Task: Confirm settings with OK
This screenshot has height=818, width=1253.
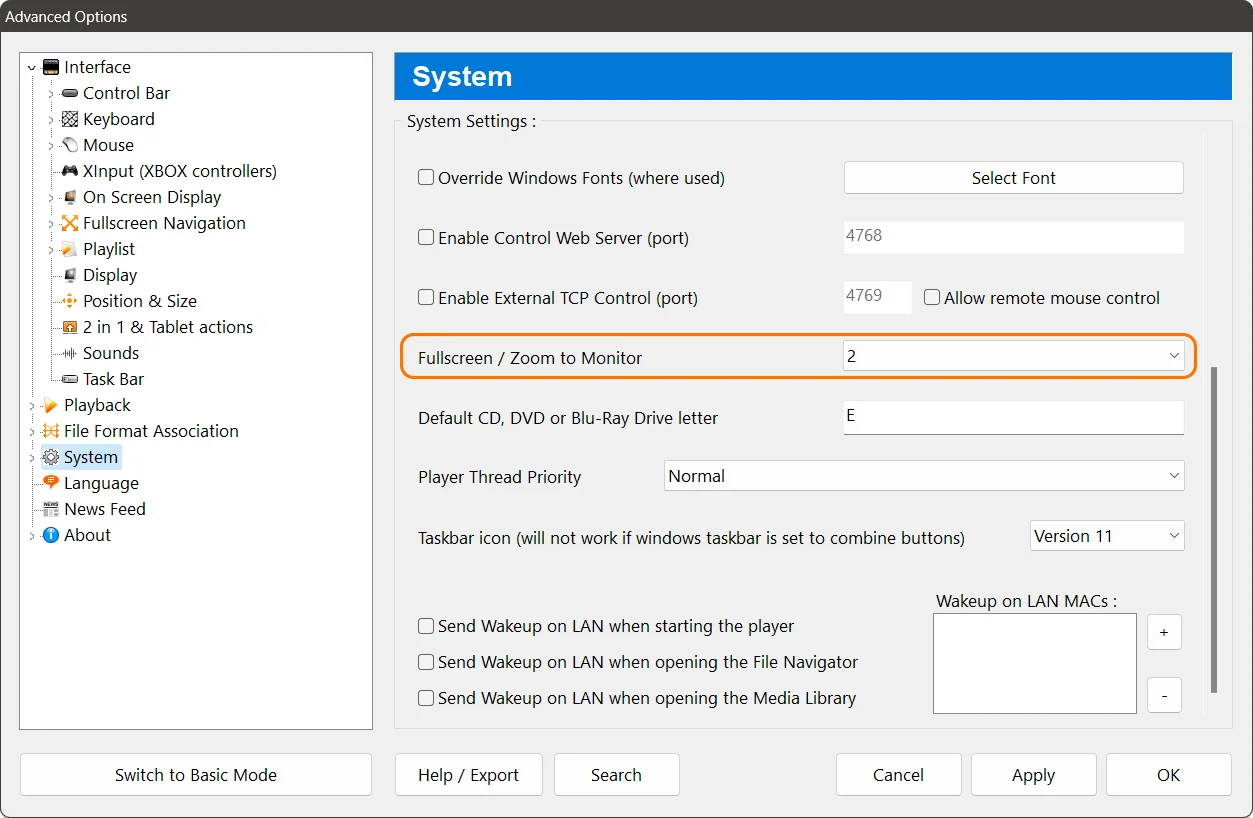Action: point(1168,775)
